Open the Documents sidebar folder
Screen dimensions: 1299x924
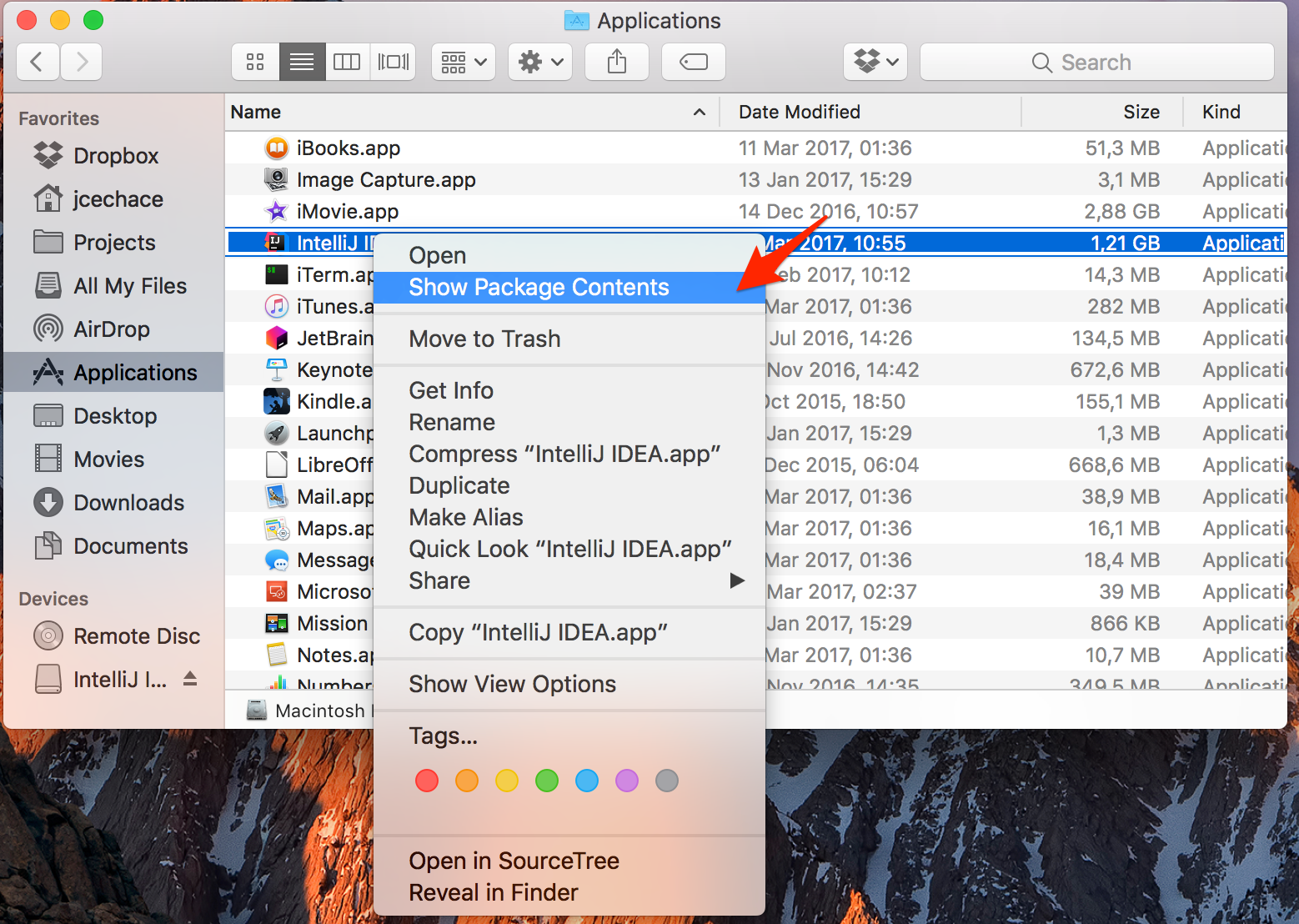coord(113,546)
